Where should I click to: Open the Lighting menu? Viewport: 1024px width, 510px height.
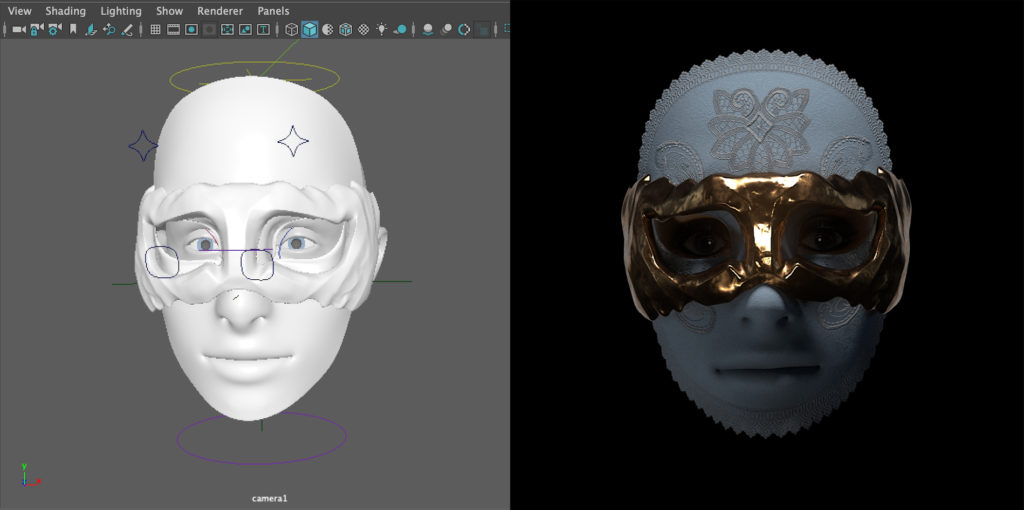(121, 11)
